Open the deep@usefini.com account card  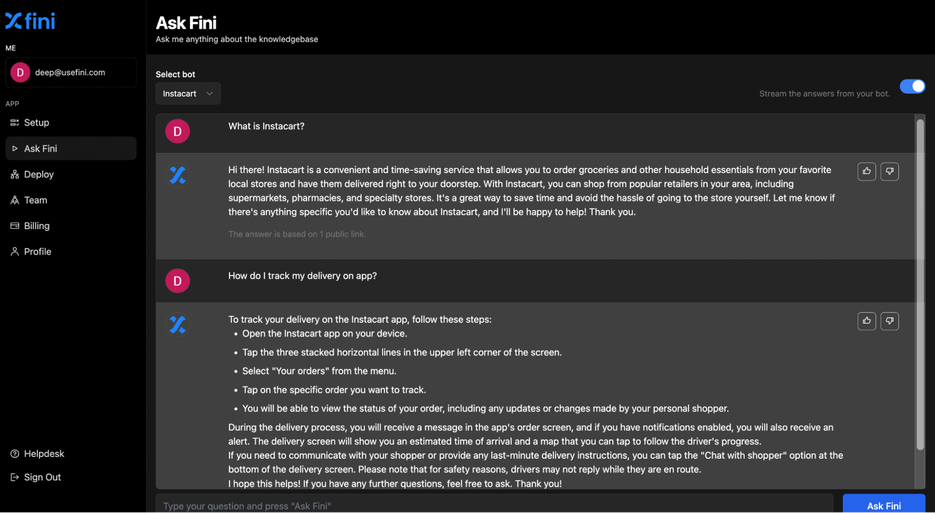click(x=70, y=72)
